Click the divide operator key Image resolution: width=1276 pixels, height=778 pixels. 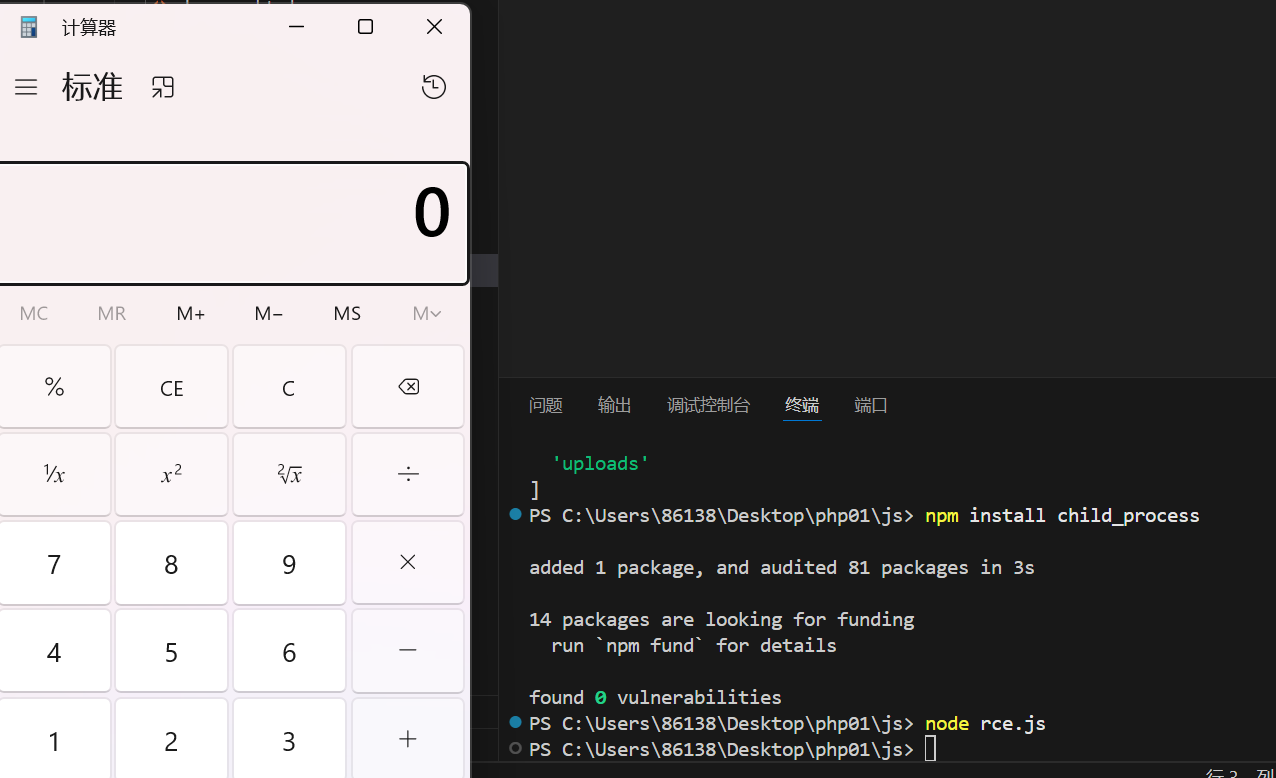click(408, 474)
